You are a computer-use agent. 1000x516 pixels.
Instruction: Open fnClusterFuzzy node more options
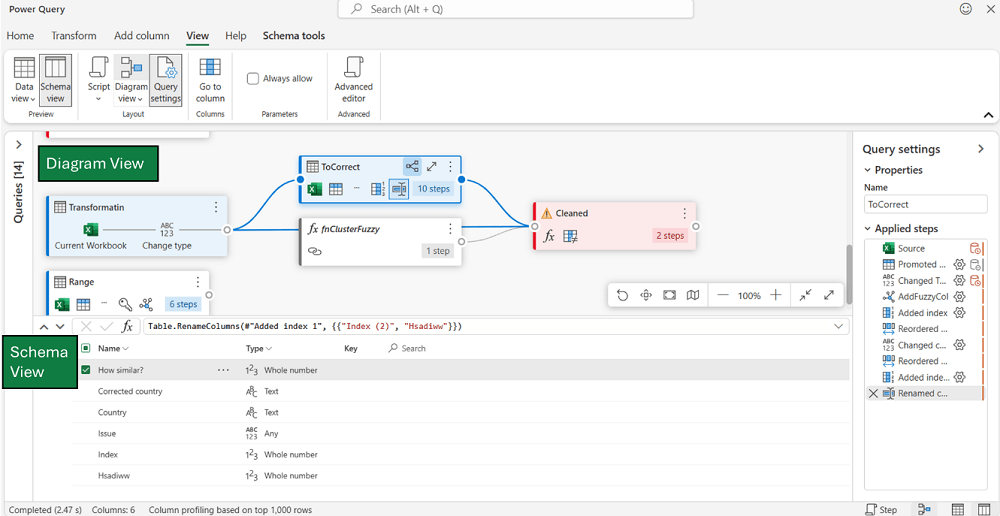tap(450, 228)
